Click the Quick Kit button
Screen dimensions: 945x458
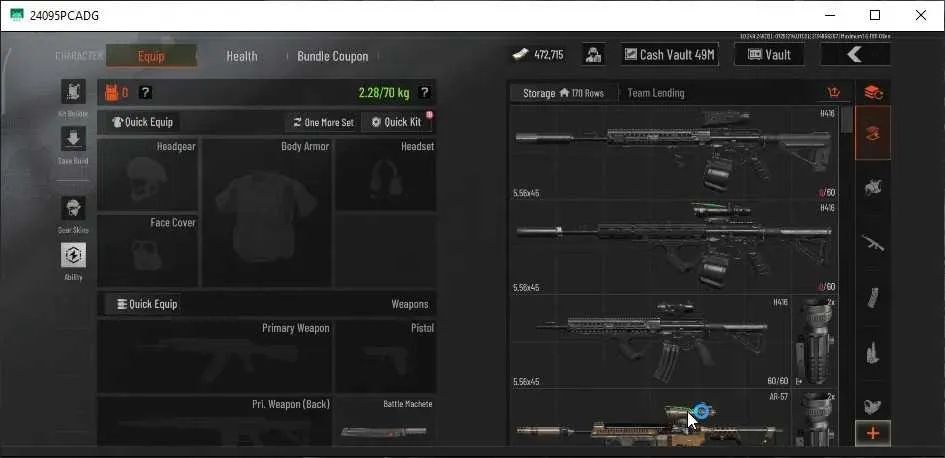point(397,122)
